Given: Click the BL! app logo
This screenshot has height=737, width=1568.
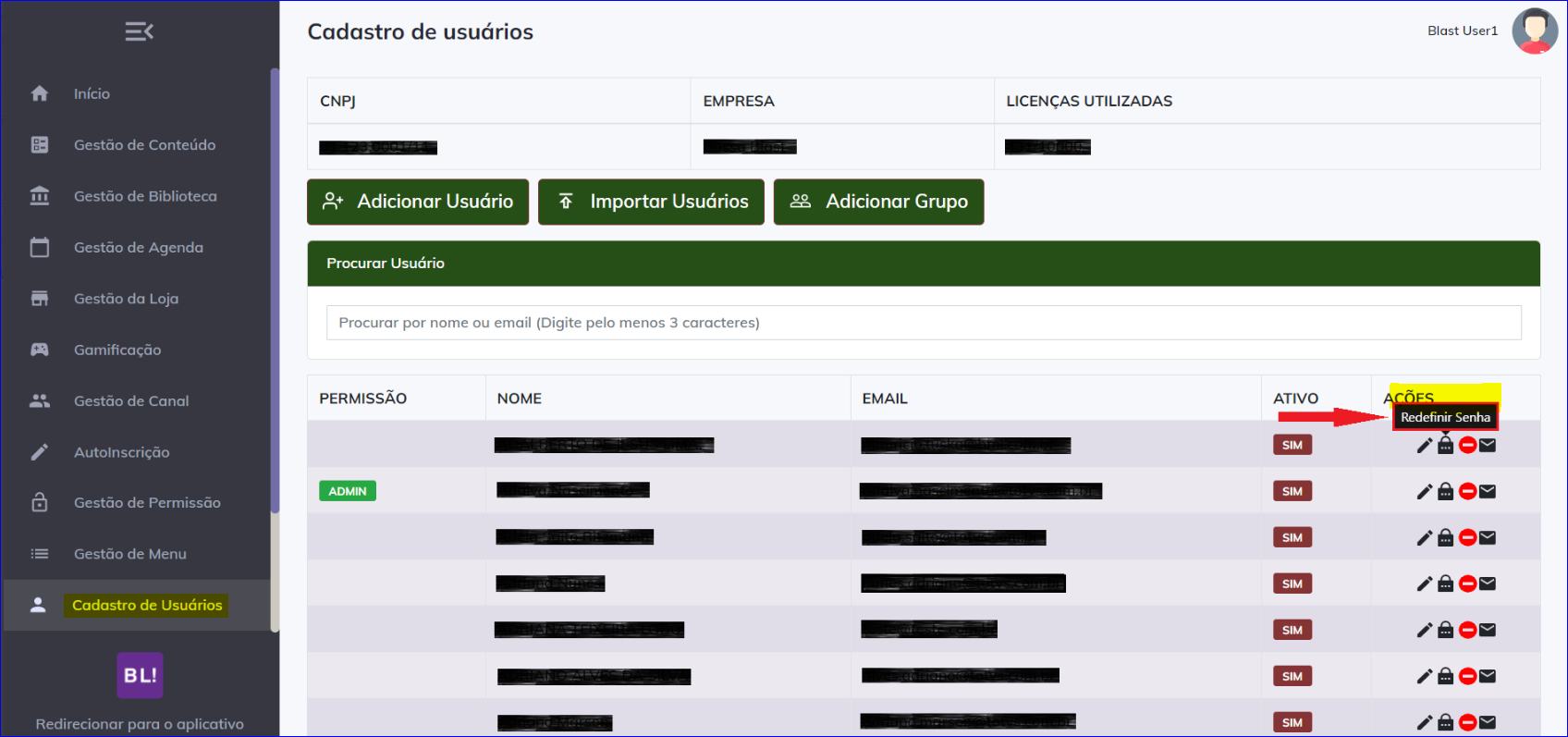Looking at the screenshot, I should (140, 675).
